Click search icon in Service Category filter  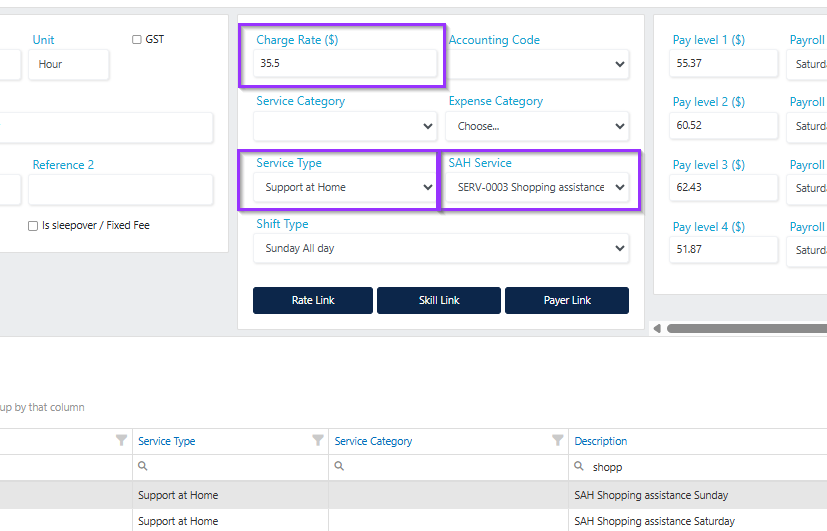[339, 466]
